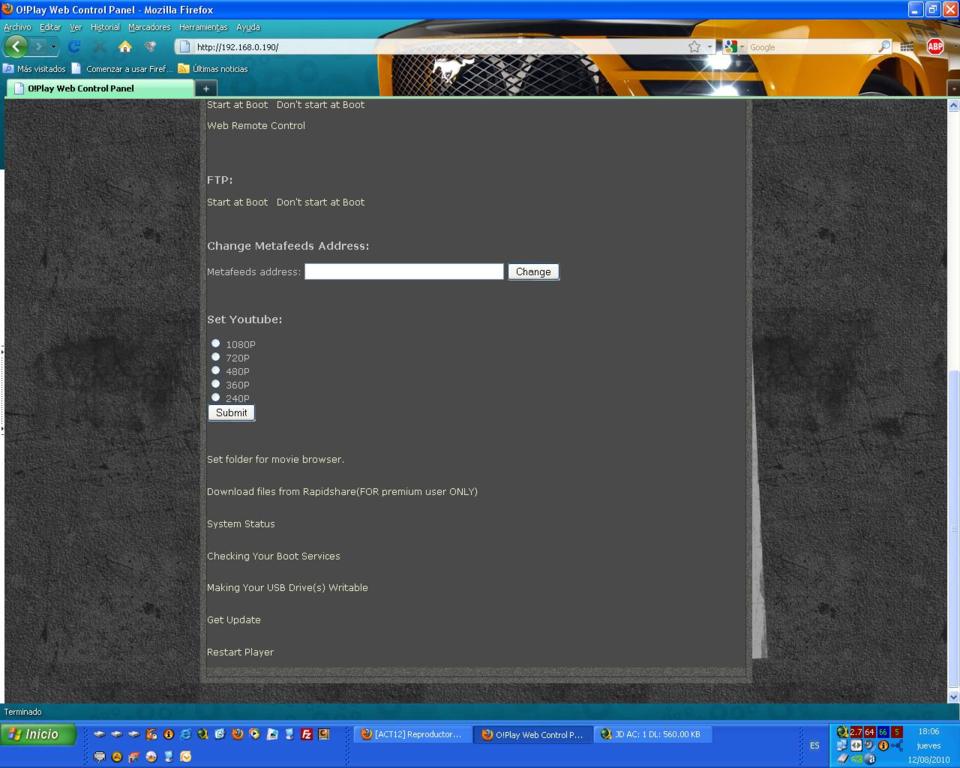Image resolution: width=960 pixels, height=768 pixels.
Task: Launch Internet Explorer from quick launch
Action: tap(186, 734)
